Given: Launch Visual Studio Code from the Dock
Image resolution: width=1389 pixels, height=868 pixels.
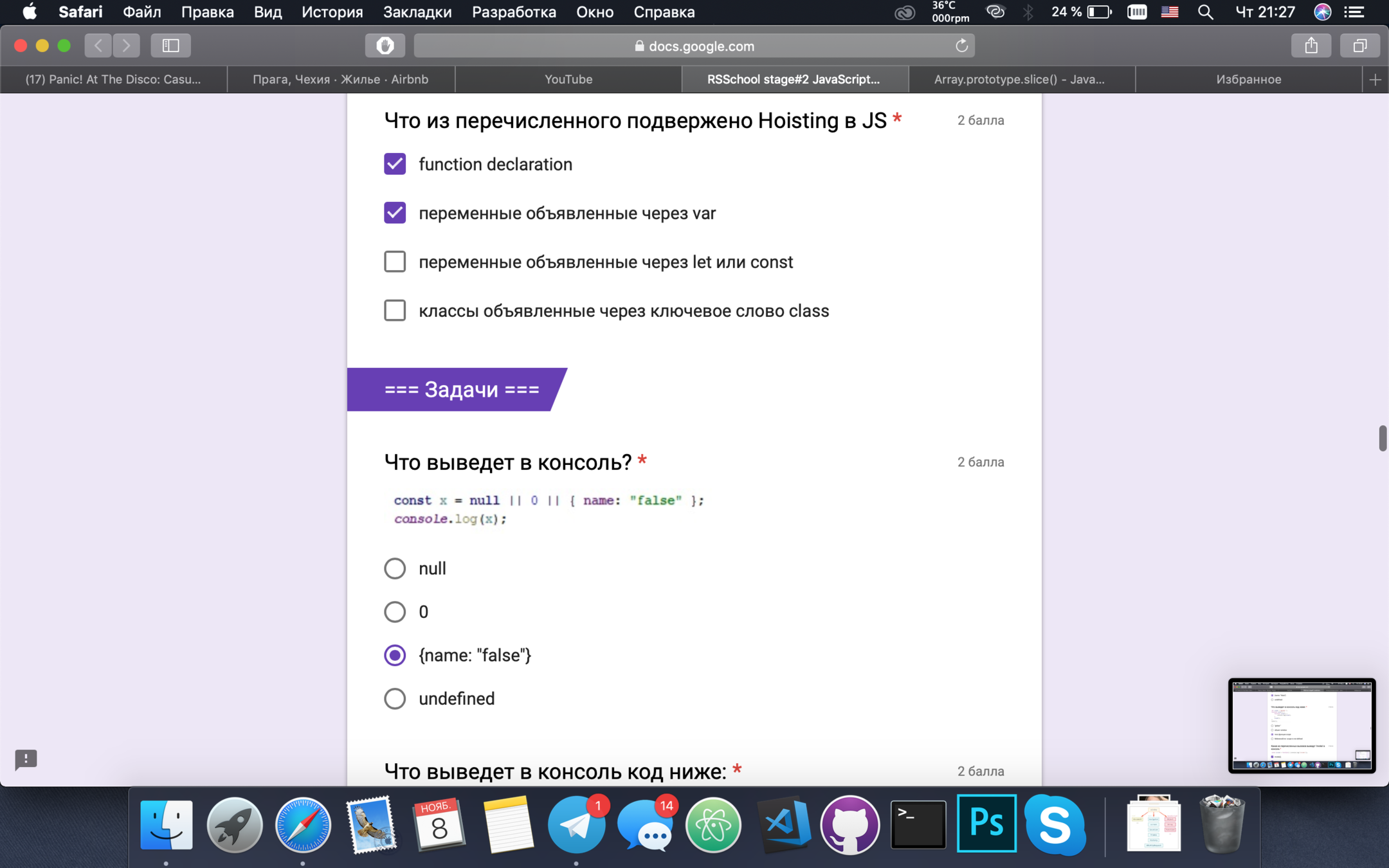Looking at the screenshot, I should pos(782,825).
